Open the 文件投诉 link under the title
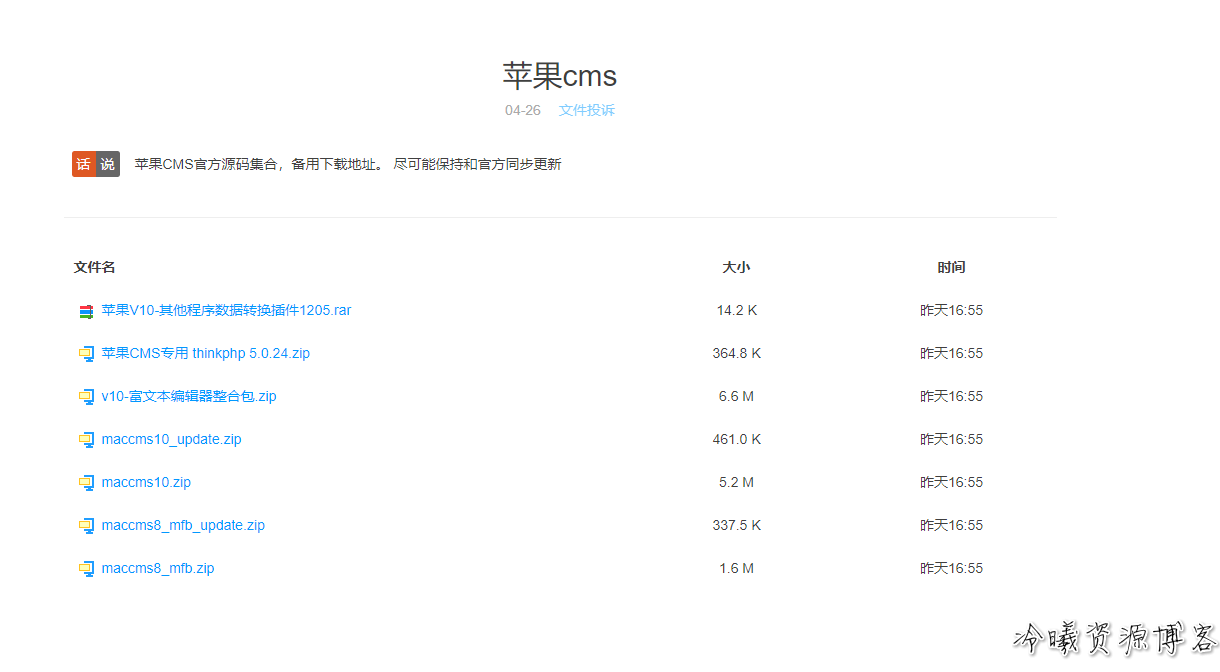 [x=587, y=110]
